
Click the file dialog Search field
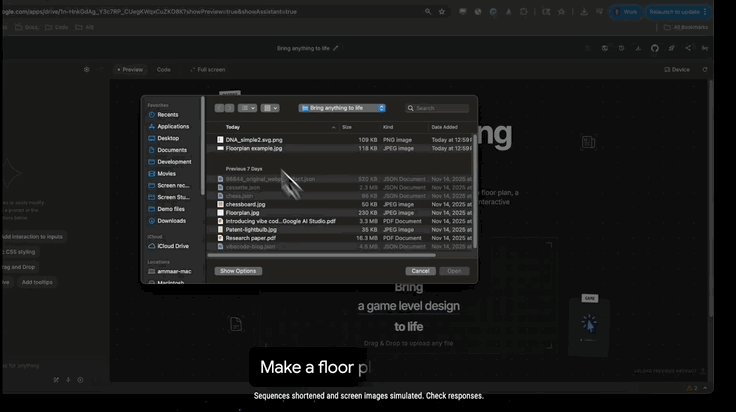[x=440, y=108]
